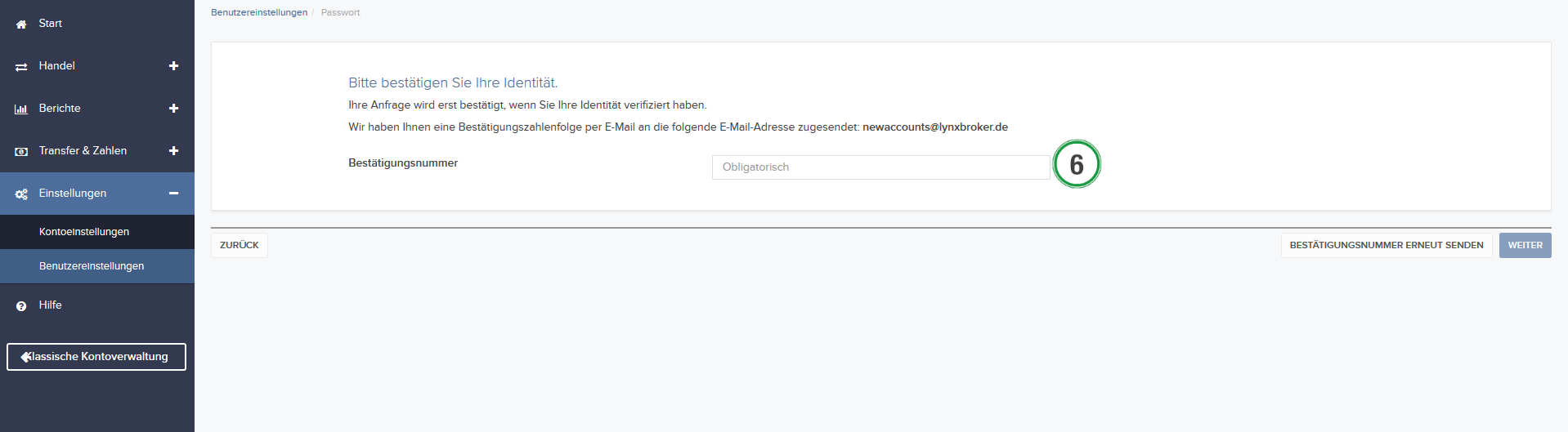Open Benutzereinstellungen breadcrumb link

pos(259,12)
